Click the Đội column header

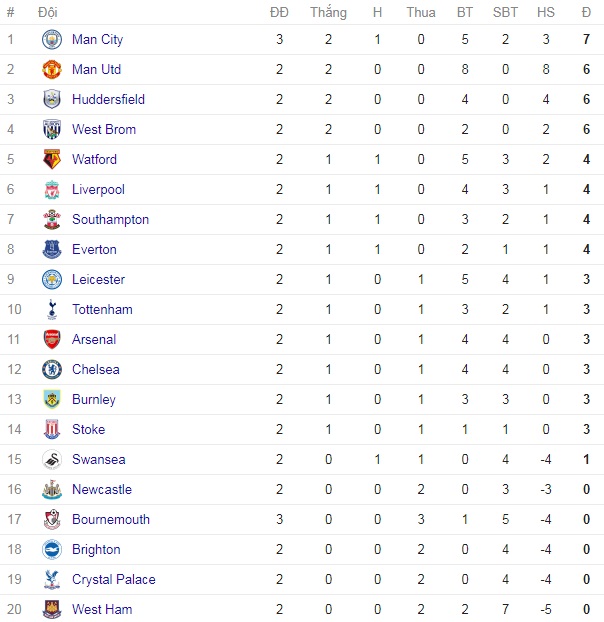(48, 12)
